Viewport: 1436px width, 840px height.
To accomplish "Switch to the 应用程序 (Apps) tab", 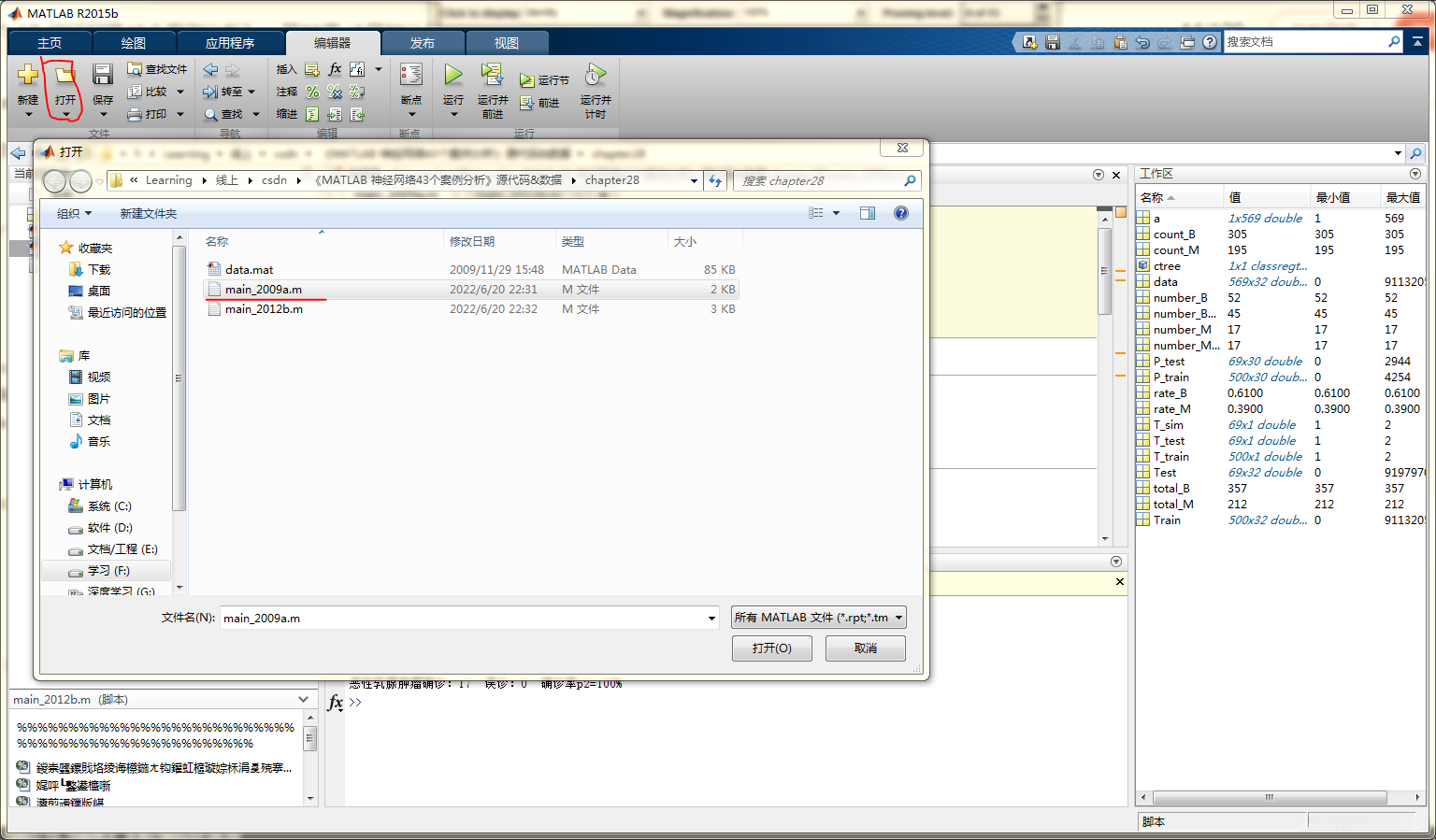I will [x=230, y=43].
